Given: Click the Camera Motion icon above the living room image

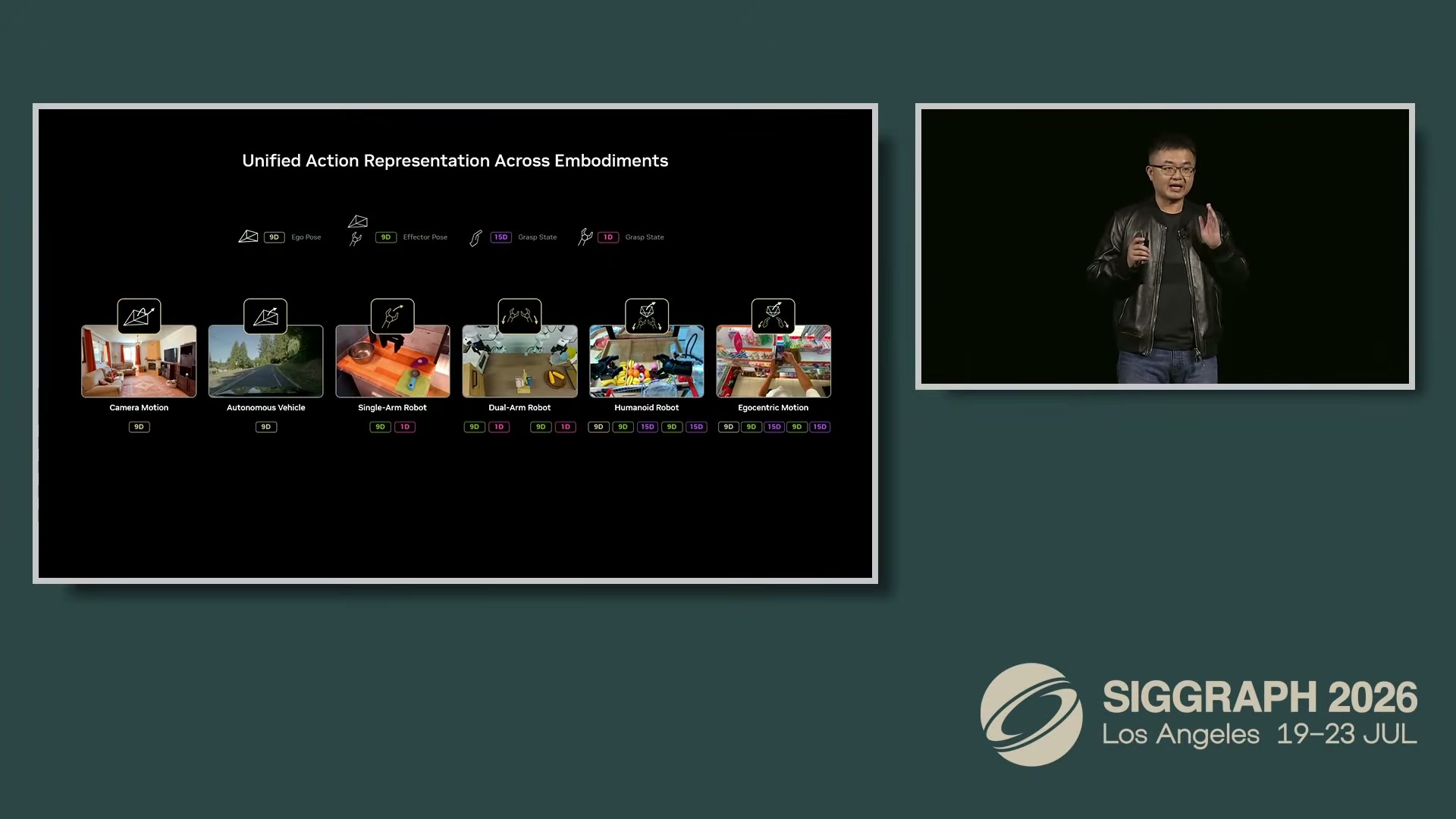Looking at the screenshot, I should [139, 316].
